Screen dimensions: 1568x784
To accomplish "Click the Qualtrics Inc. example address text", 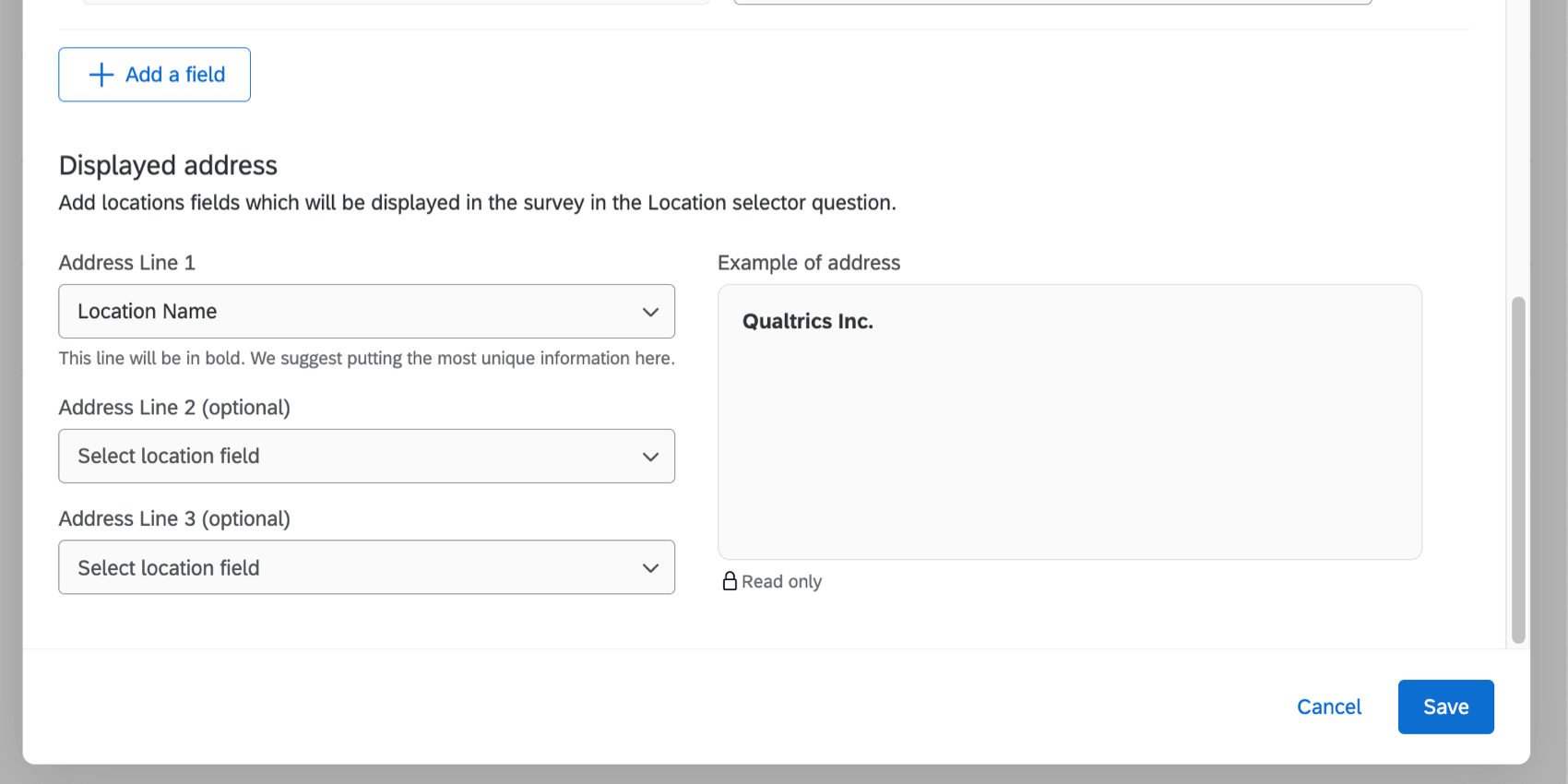I will pyautogui.click(x=808, y=322).
